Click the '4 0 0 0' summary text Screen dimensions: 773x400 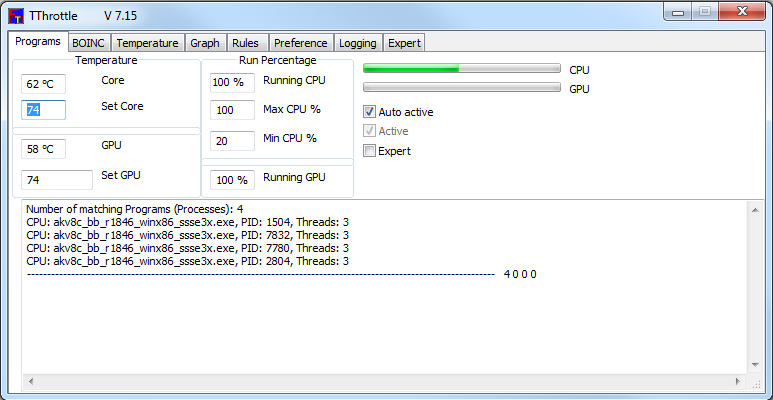(520, 274)
